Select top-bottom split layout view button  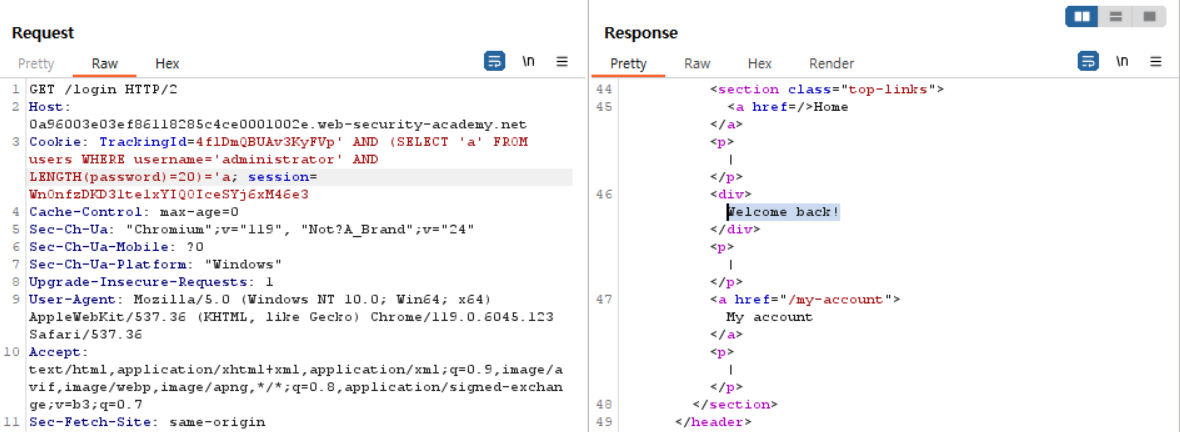pos(1116,16)
